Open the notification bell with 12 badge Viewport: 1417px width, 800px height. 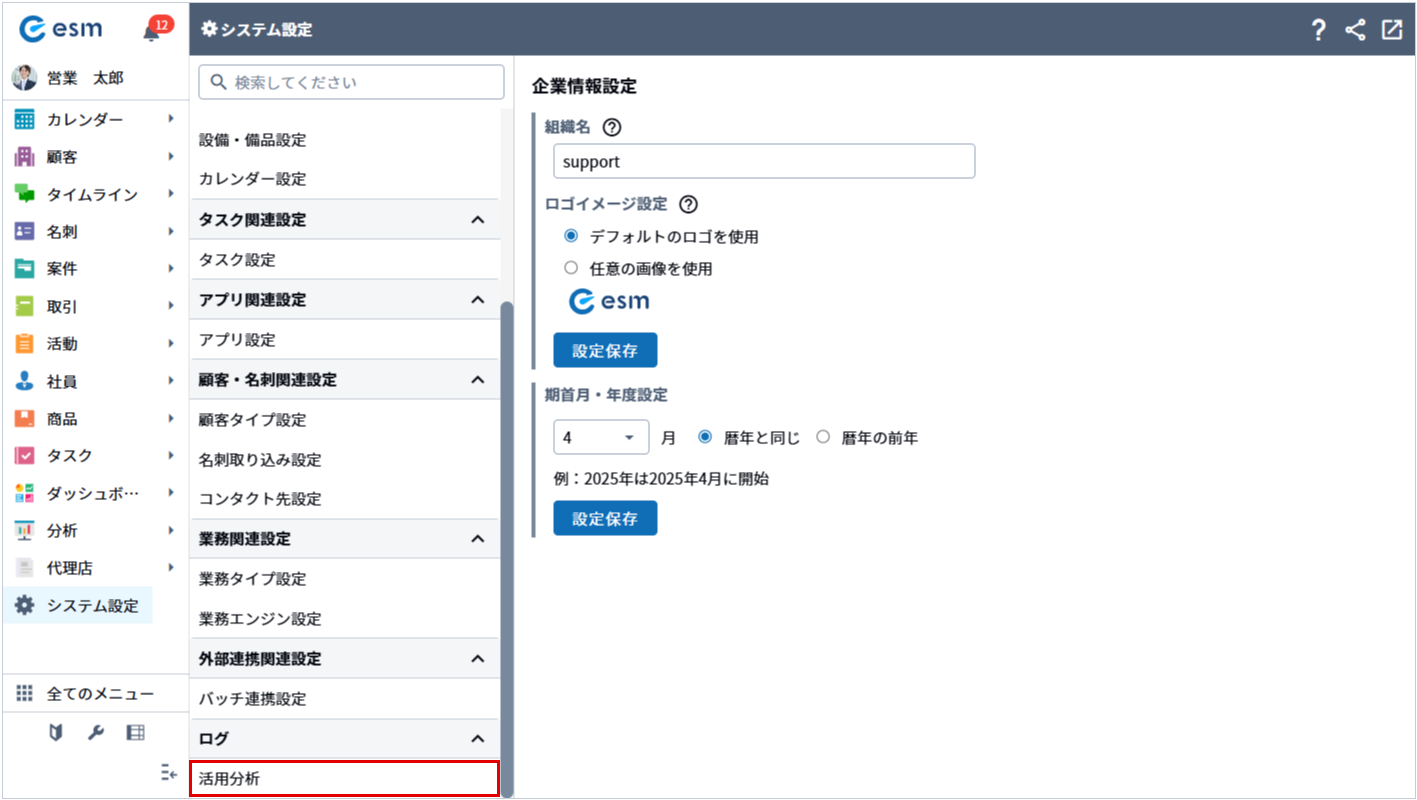point(153,30)
